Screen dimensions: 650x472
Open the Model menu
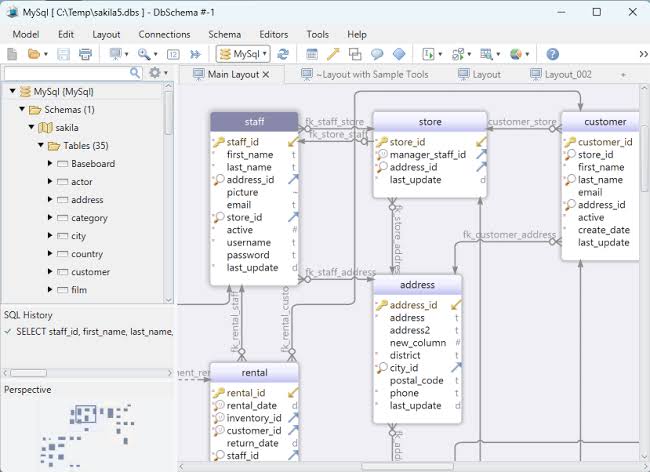(26, 34)
